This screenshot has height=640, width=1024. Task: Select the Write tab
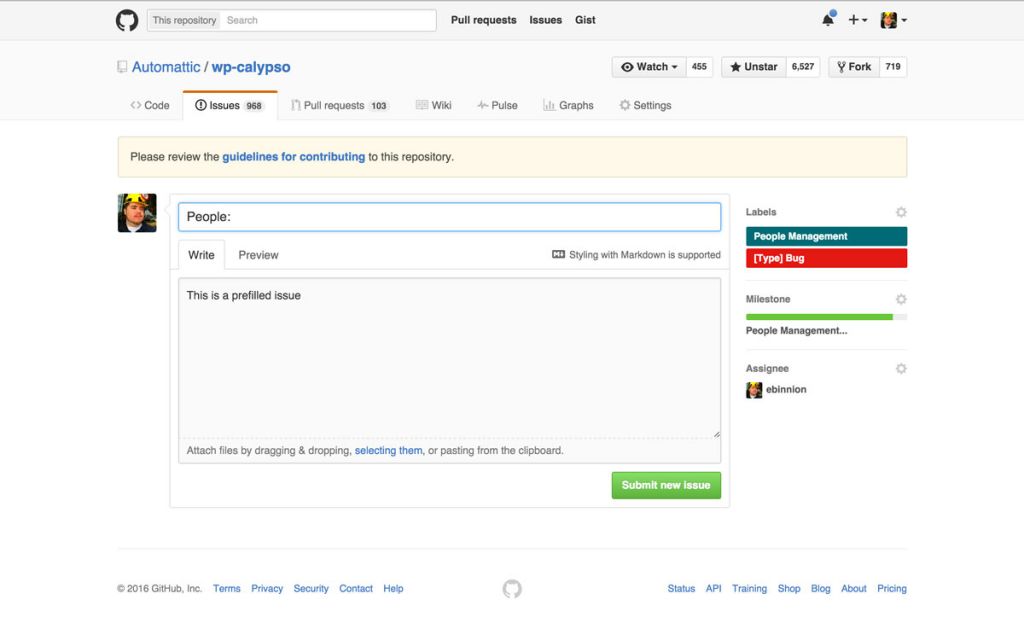pyautogui.click(x=201, y=255)
